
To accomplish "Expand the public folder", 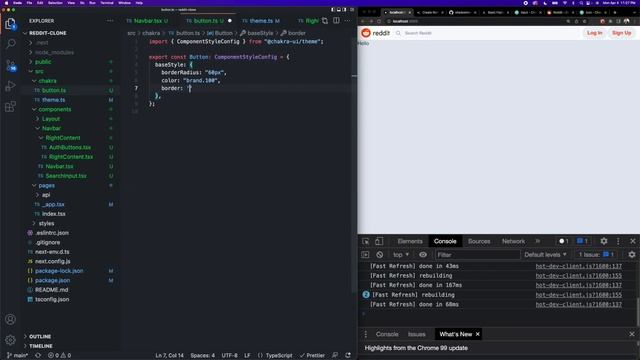I will click(x=43, y=62).
